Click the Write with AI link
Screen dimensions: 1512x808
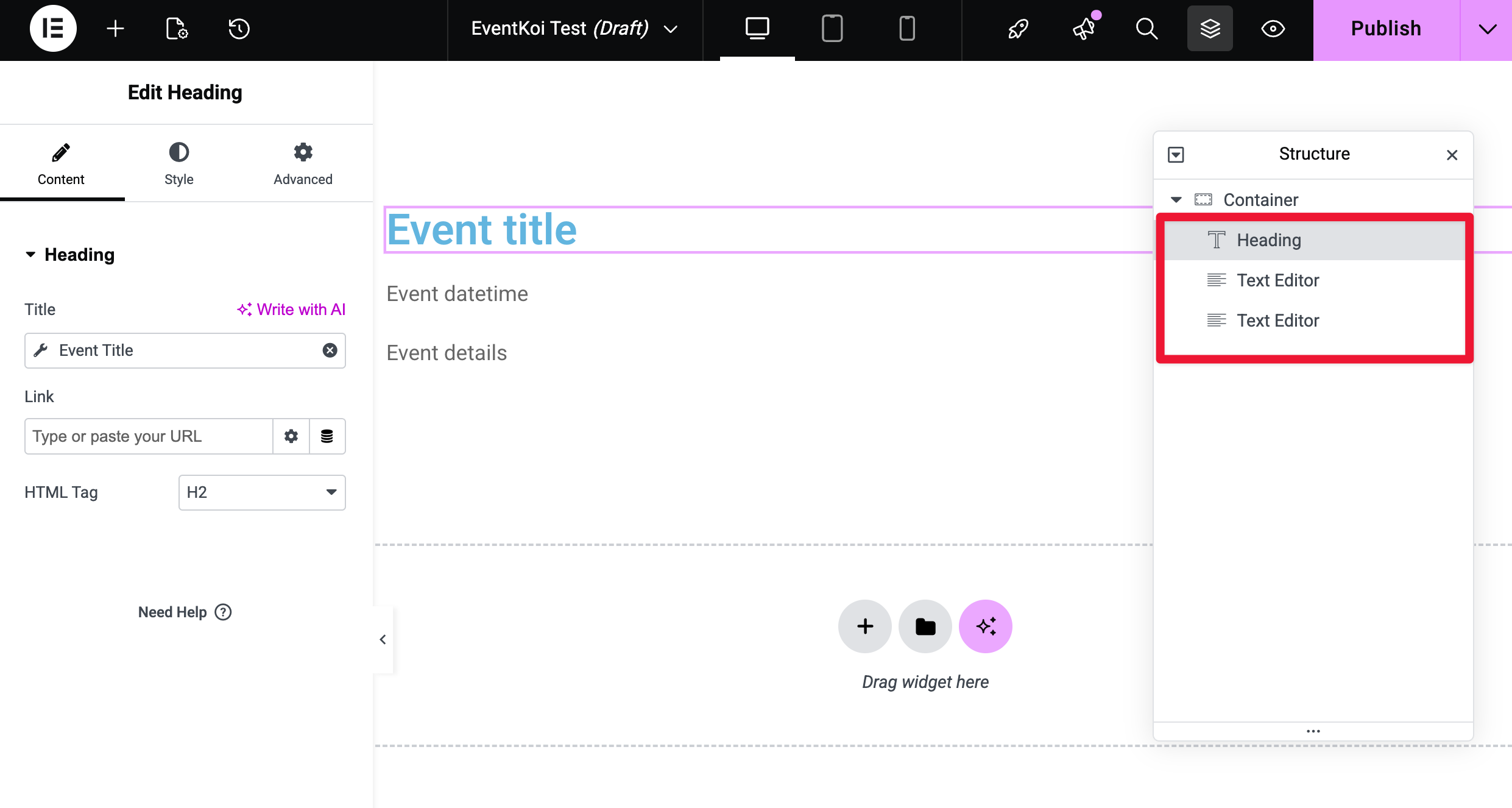[x=292, y=310]
